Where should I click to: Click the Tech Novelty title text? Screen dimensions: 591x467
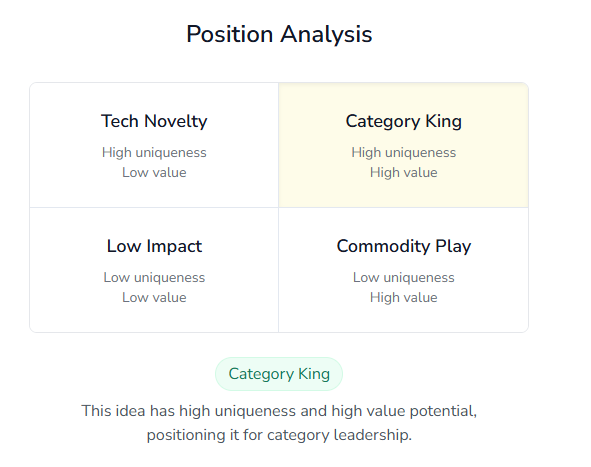[x=154, y=121]
